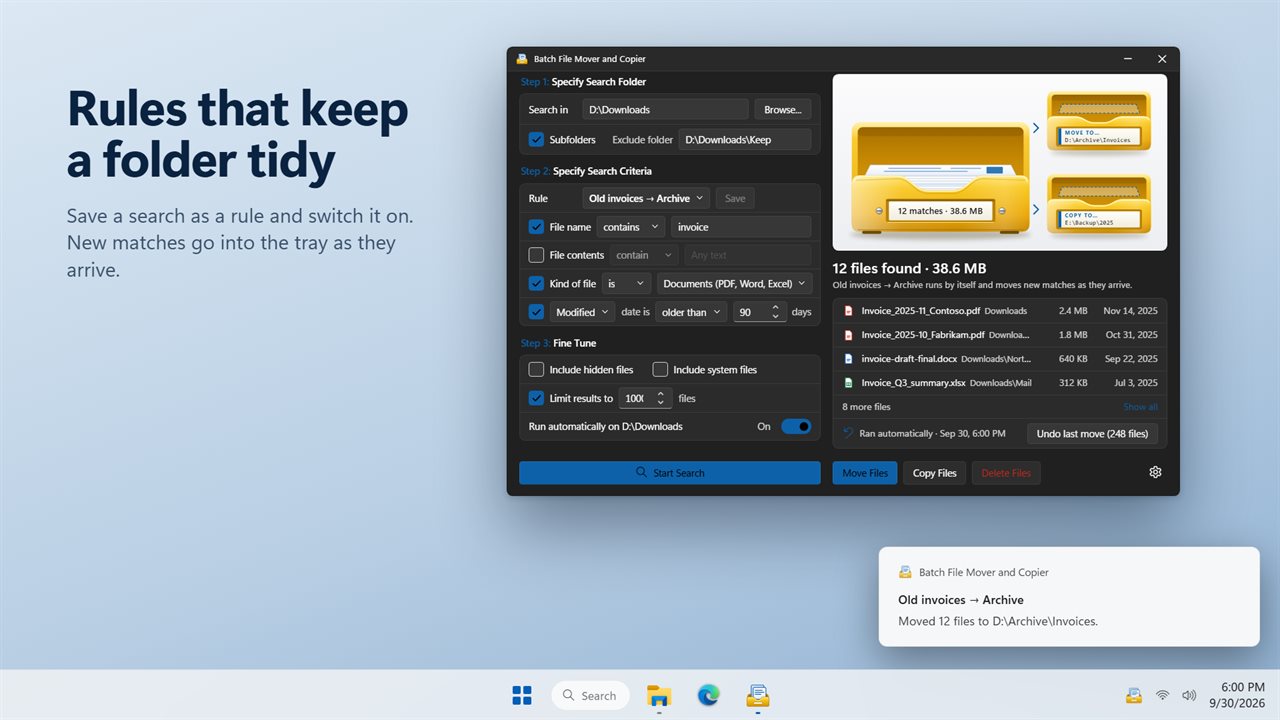Turn off Run automatically toggle
The width and height of the screenshot is (1280, 720).
click(796, 426)
